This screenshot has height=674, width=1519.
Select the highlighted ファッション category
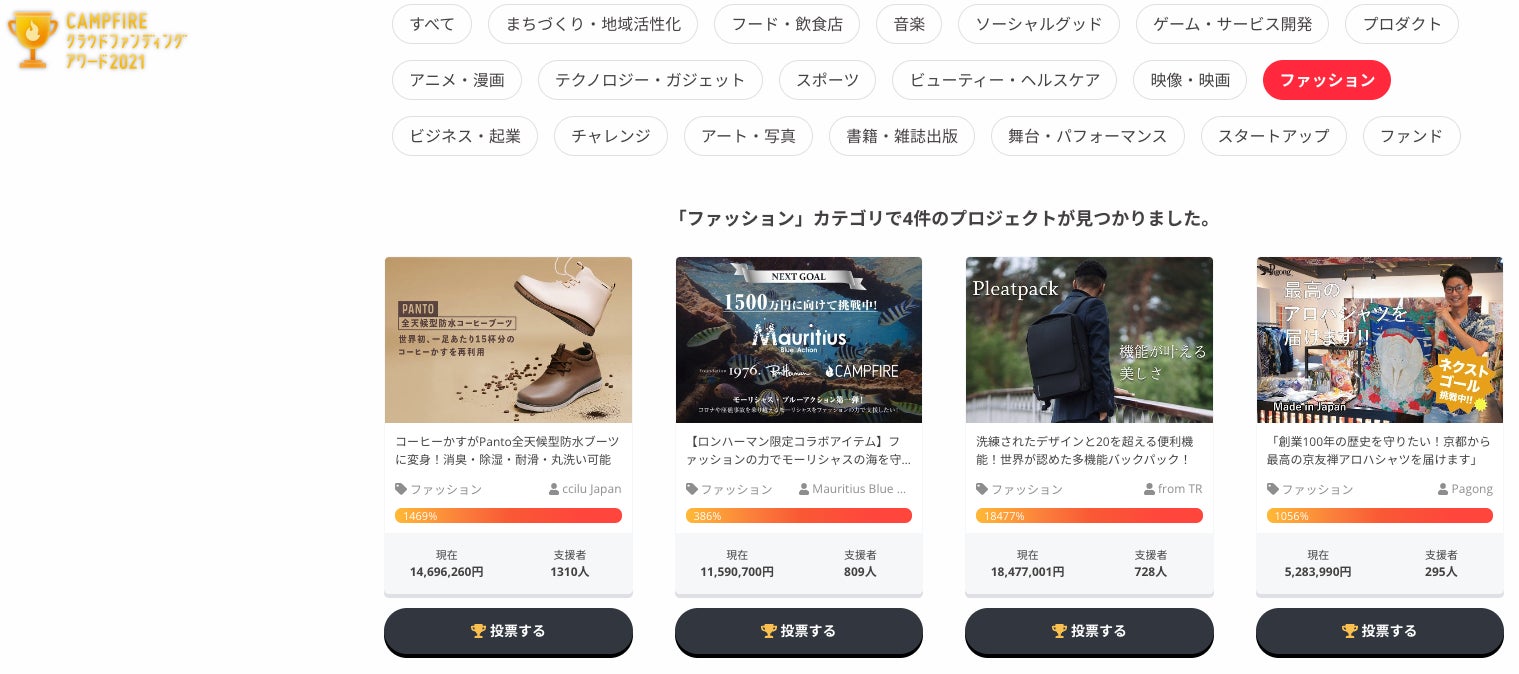1327,80
